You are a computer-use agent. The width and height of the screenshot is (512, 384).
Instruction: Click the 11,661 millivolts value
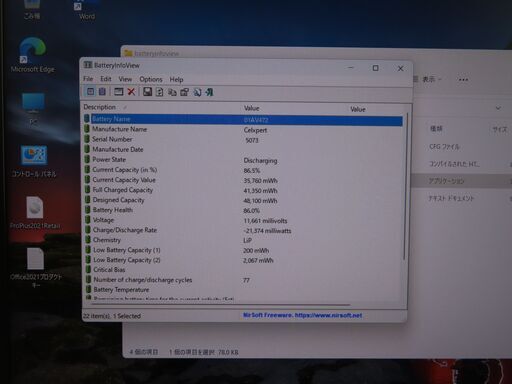point(265,221)
